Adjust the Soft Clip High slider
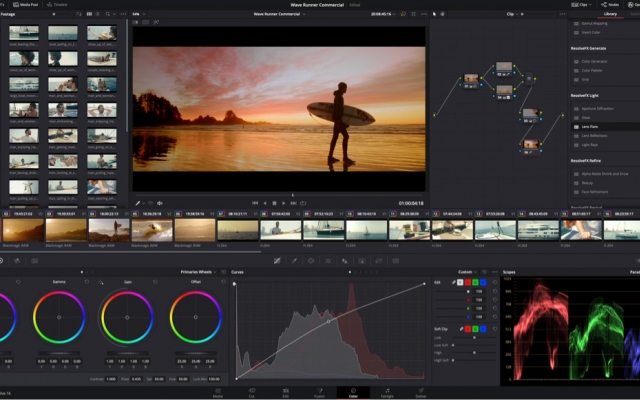640x400 pixels. [474, 353]
